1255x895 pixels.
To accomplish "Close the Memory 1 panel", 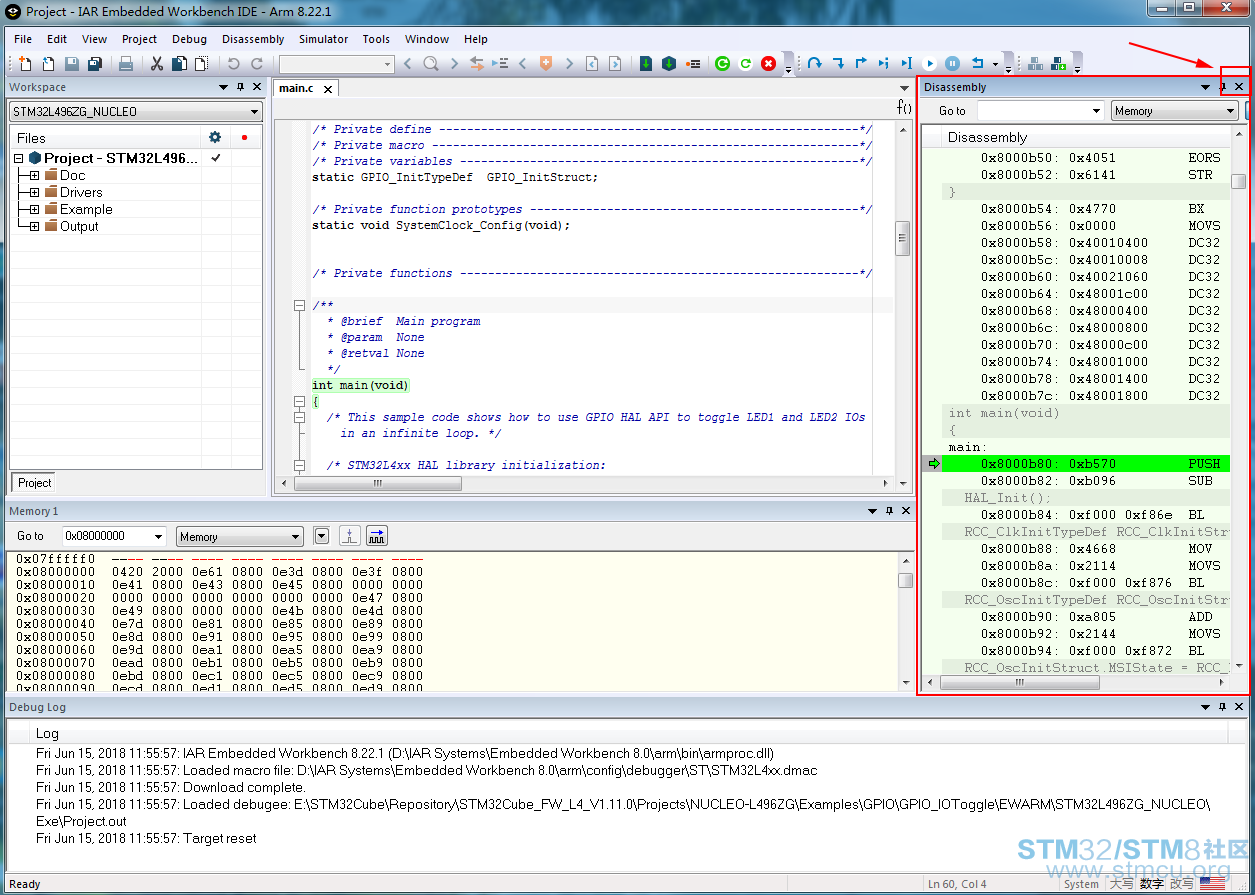I will point(906,511).
